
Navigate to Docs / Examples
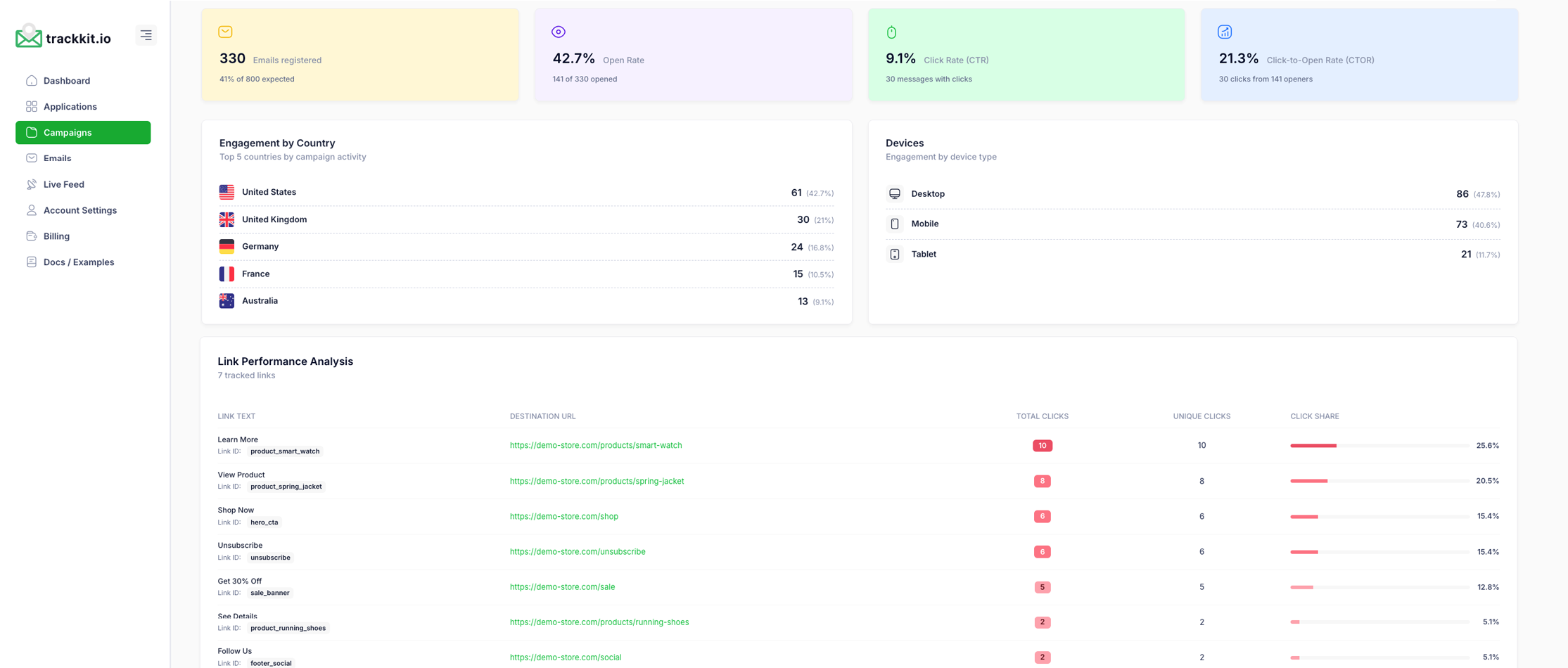tap(78, 262)
